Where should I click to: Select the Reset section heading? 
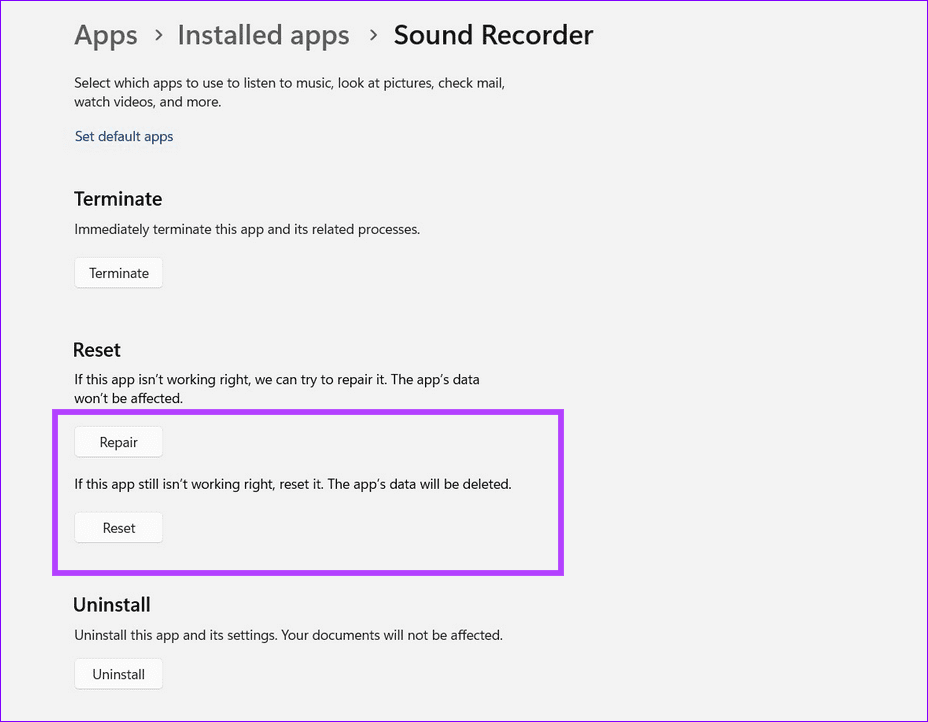click(x=96, y=350)
